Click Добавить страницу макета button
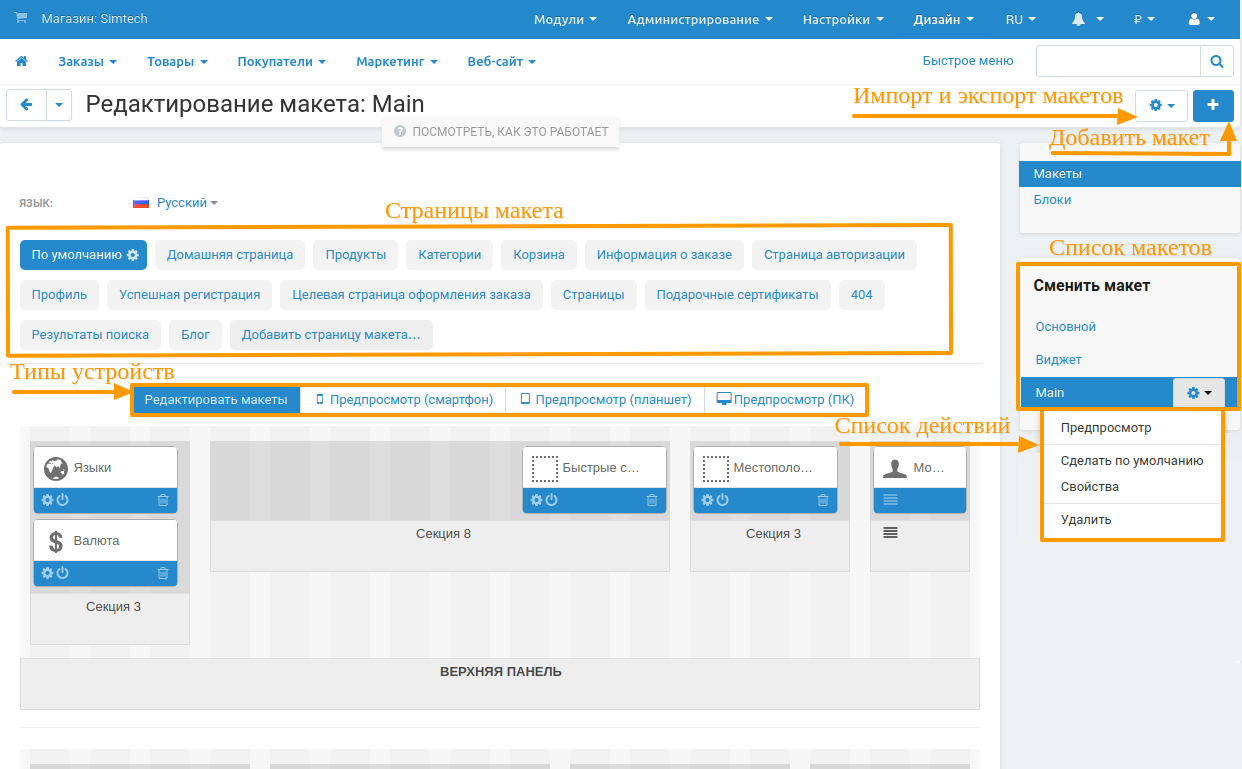The width and height of the screenshot is (1242, 769). 331,335
